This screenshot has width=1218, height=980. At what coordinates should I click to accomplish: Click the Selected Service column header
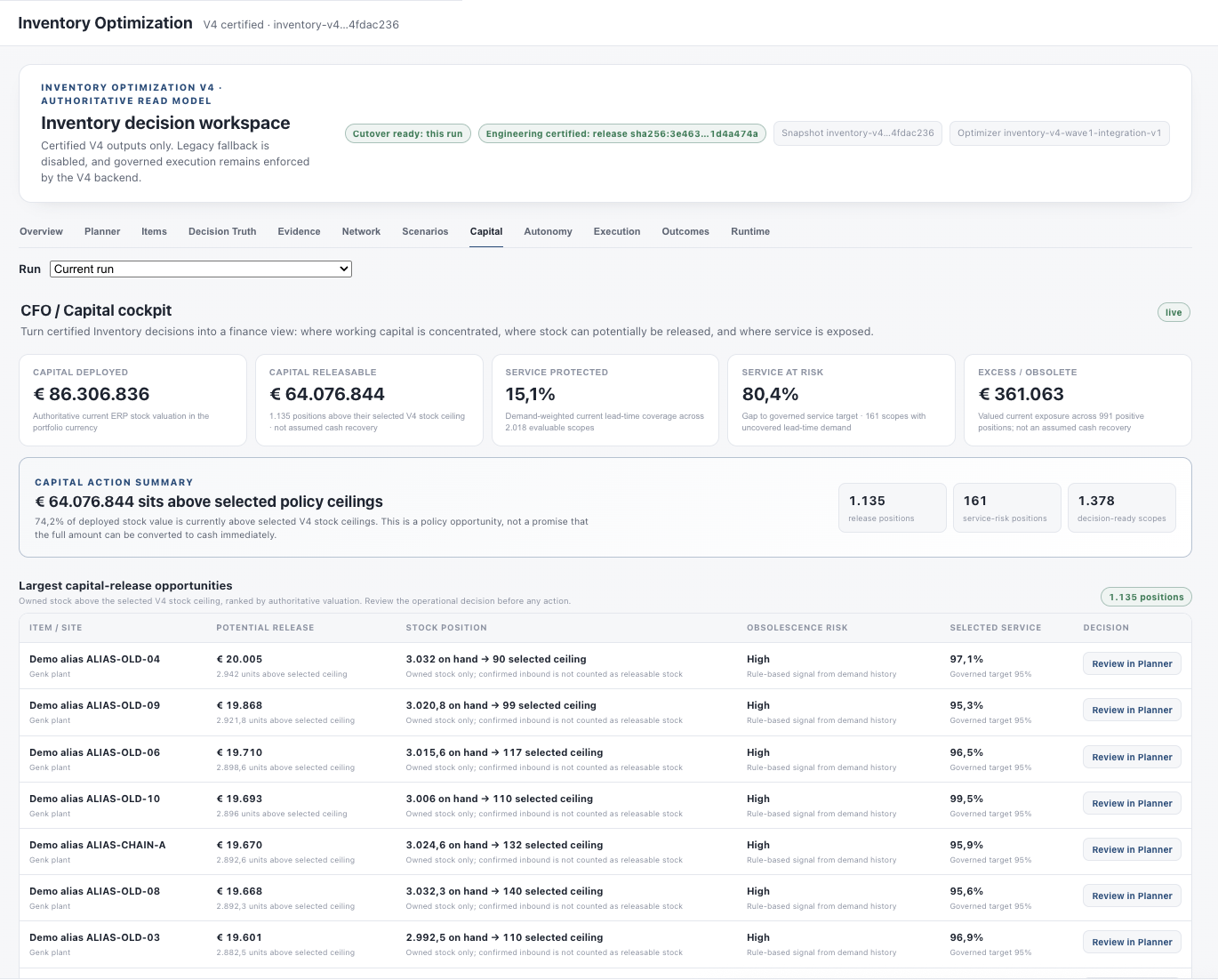995,628
